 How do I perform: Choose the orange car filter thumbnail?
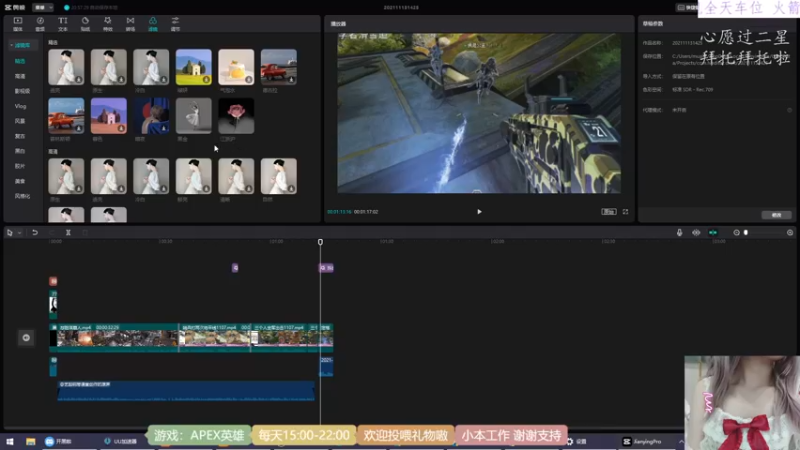click(x=66, y=116)
